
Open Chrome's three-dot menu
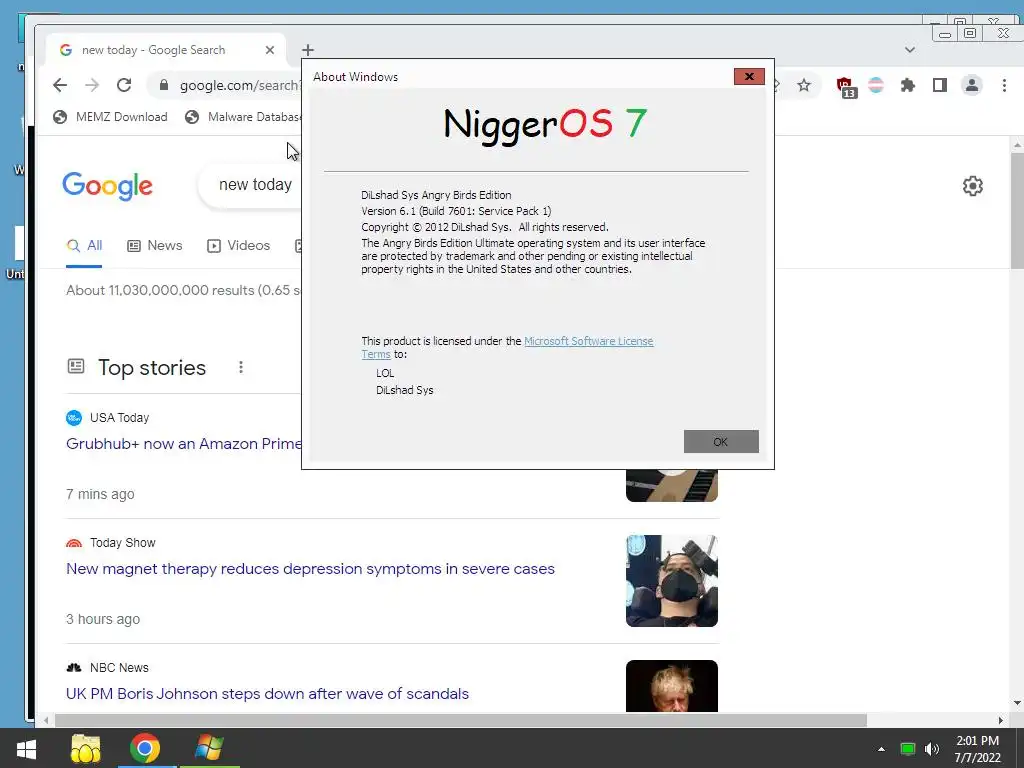click(1004, 85)
